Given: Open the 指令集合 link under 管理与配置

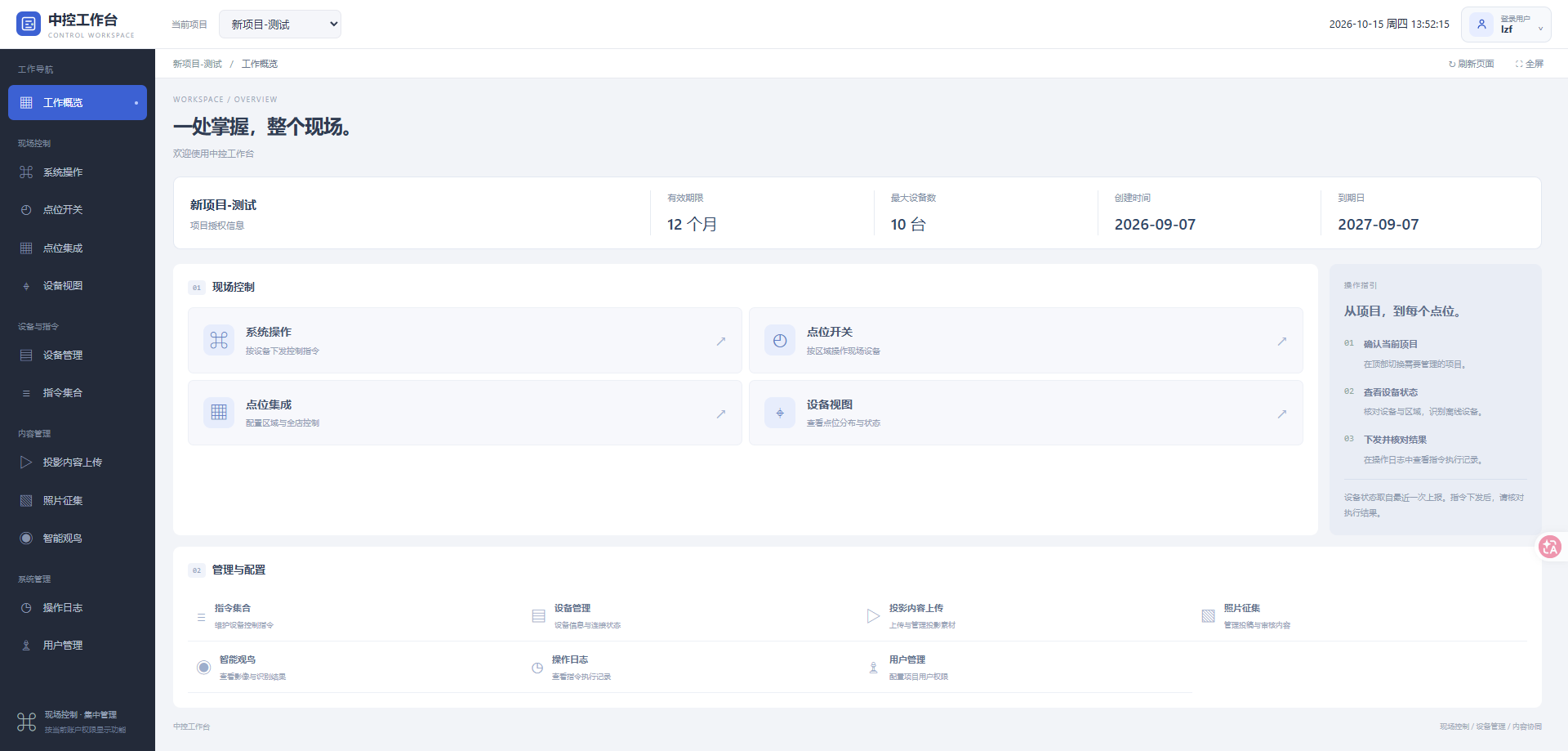Looking at the screenshot, I should point(355,616).
